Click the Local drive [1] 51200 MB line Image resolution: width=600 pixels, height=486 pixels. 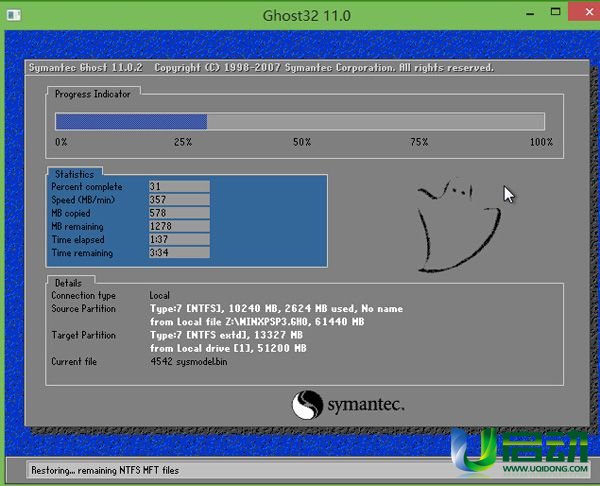(228, 348)
